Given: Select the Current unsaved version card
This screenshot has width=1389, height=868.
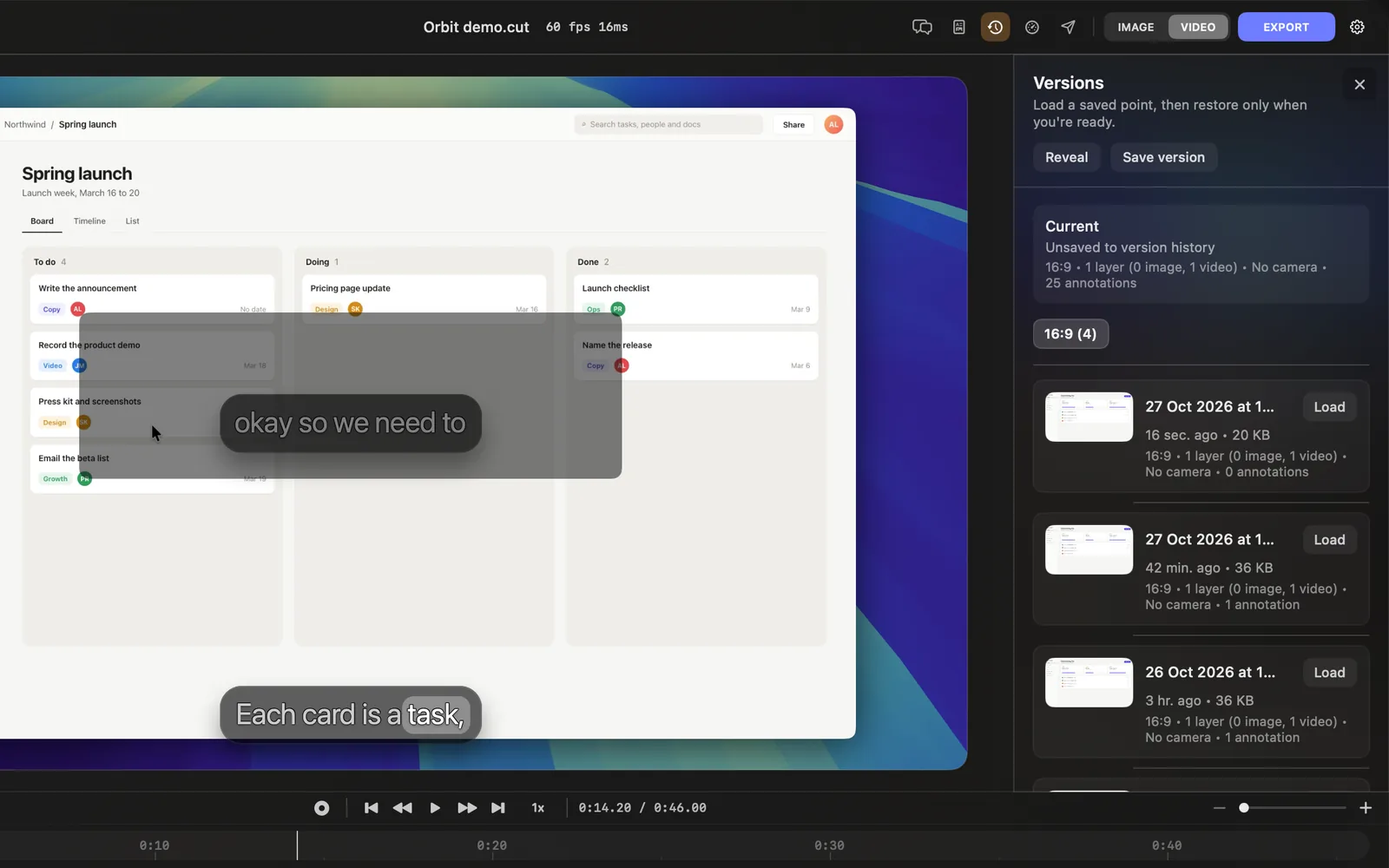Looking at the screenshot, I should pos(1201,254).
